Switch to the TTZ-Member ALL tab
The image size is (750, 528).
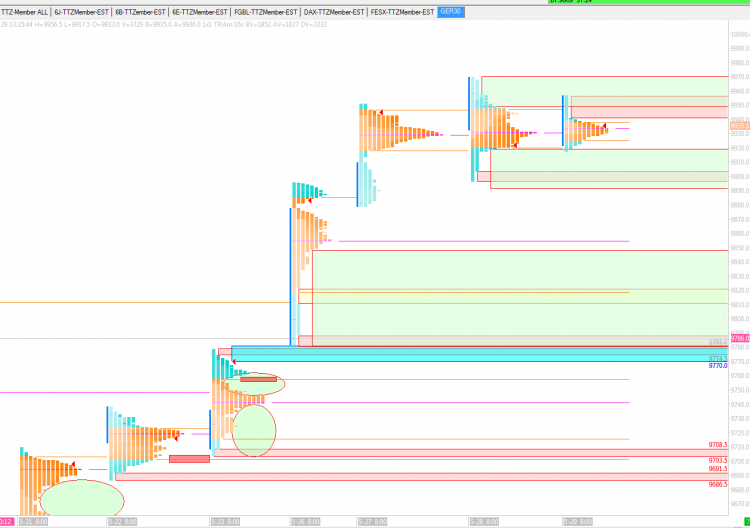(x=24, y=12)
